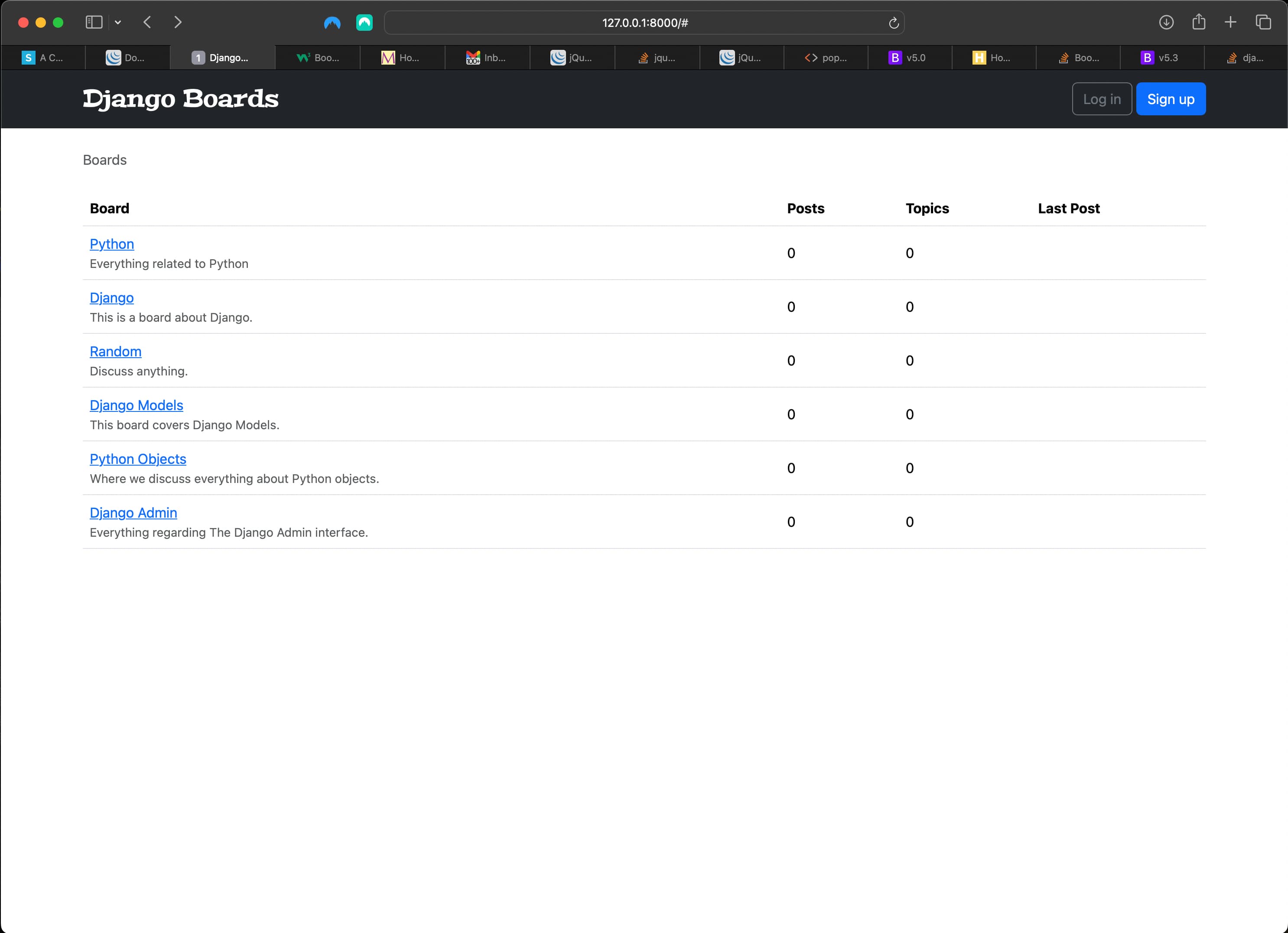Screen dimensions: 1288x933
Task: Click the Sign up button
Action: point(1171,99)
